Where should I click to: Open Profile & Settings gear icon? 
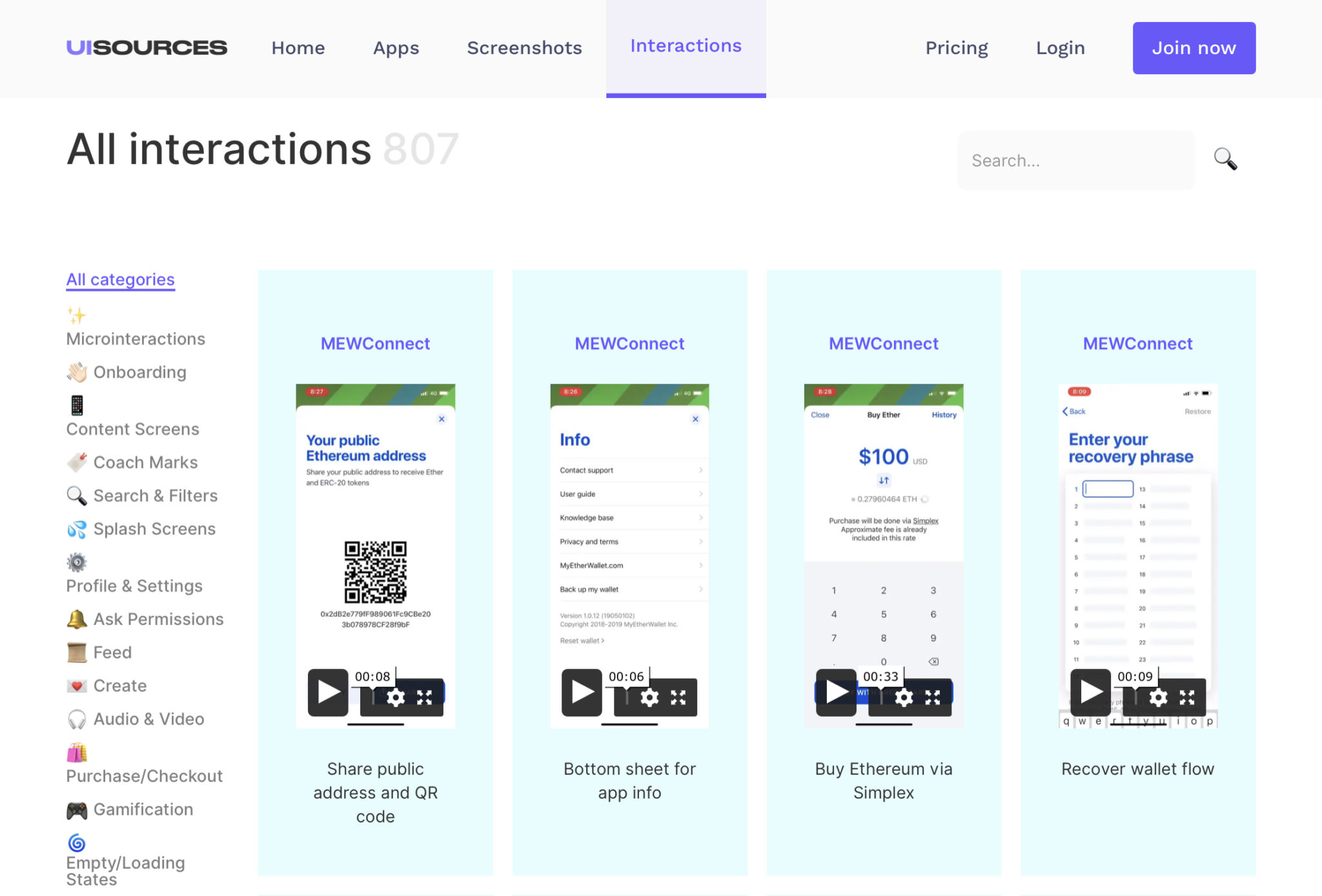tap(76, 562)
